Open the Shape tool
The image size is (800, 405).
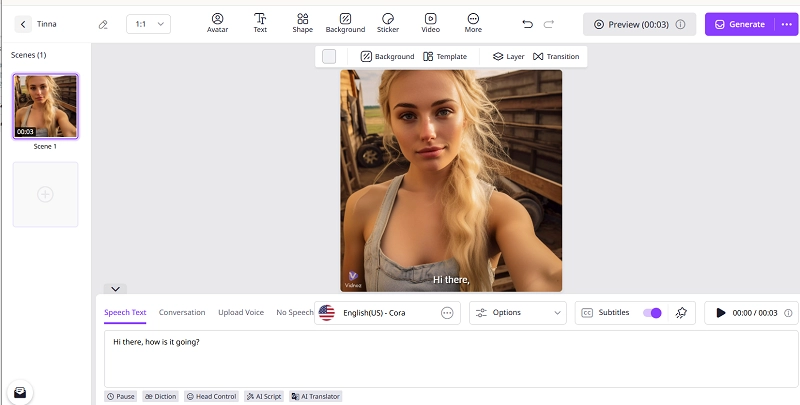tap(303, 23)
